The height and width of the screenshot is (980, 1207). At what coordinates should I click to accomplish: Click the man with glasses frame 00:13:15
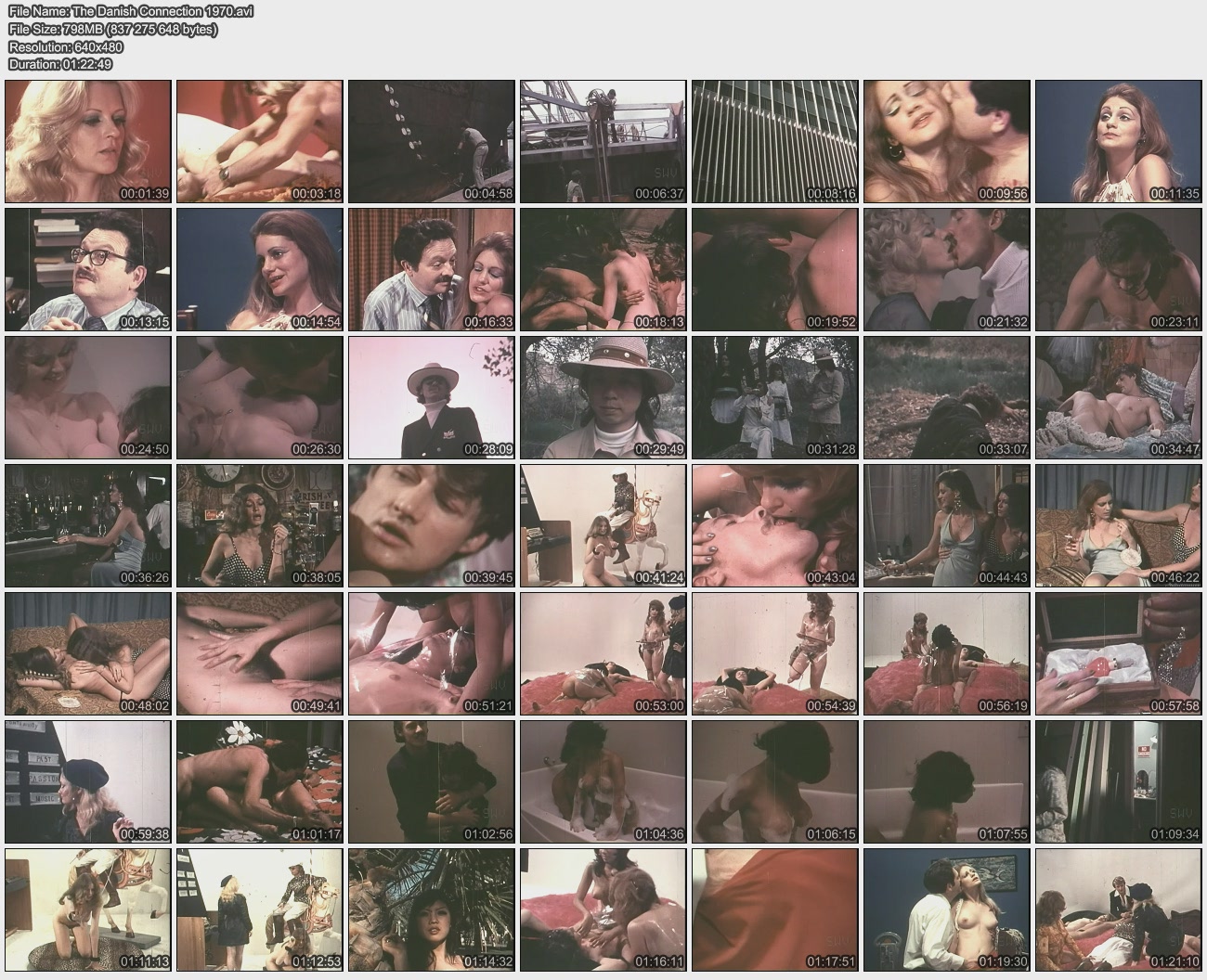(x=88, y=269)
